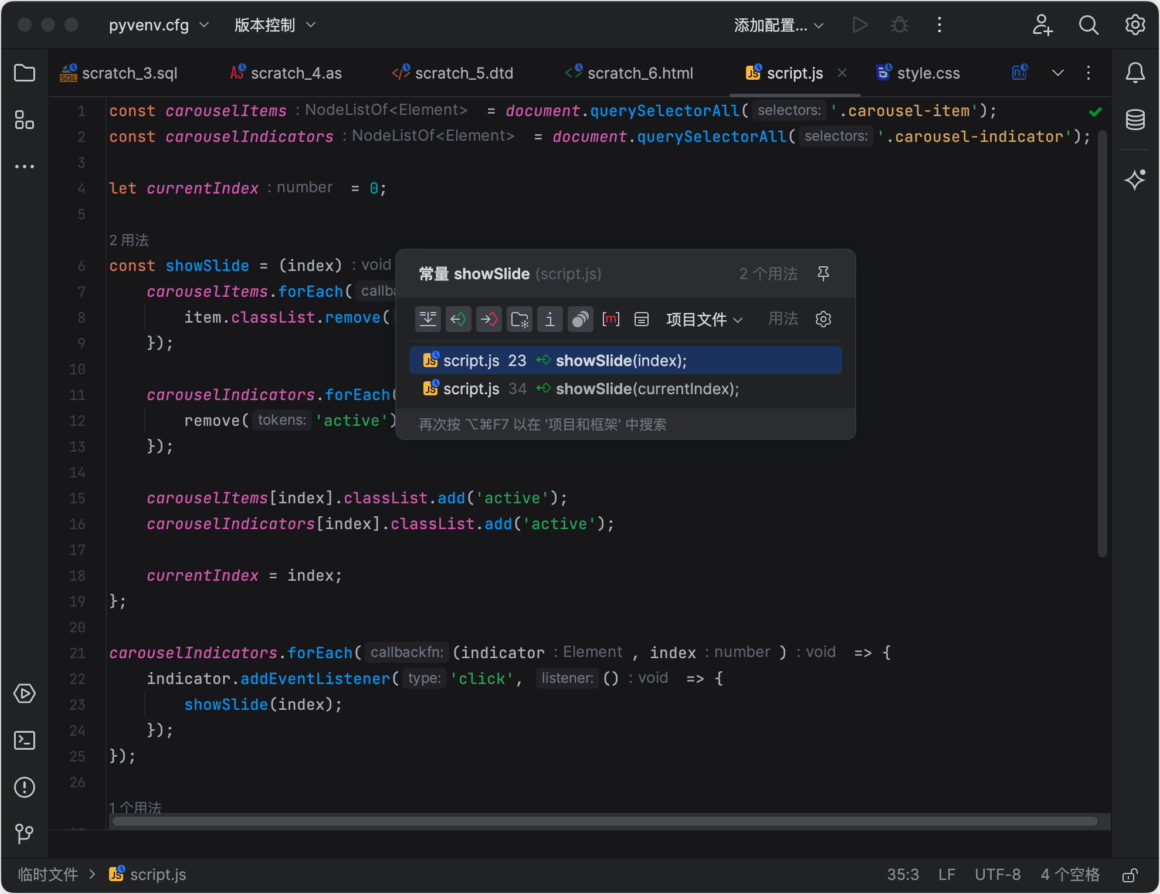Switch to scratch_3.sql tab
Viewport: 1160px width, 894px height.
120,73
